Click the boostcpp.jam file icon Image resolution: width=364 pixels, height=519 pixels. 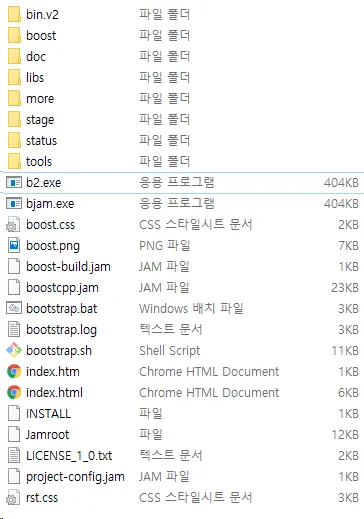click(14, 288)
